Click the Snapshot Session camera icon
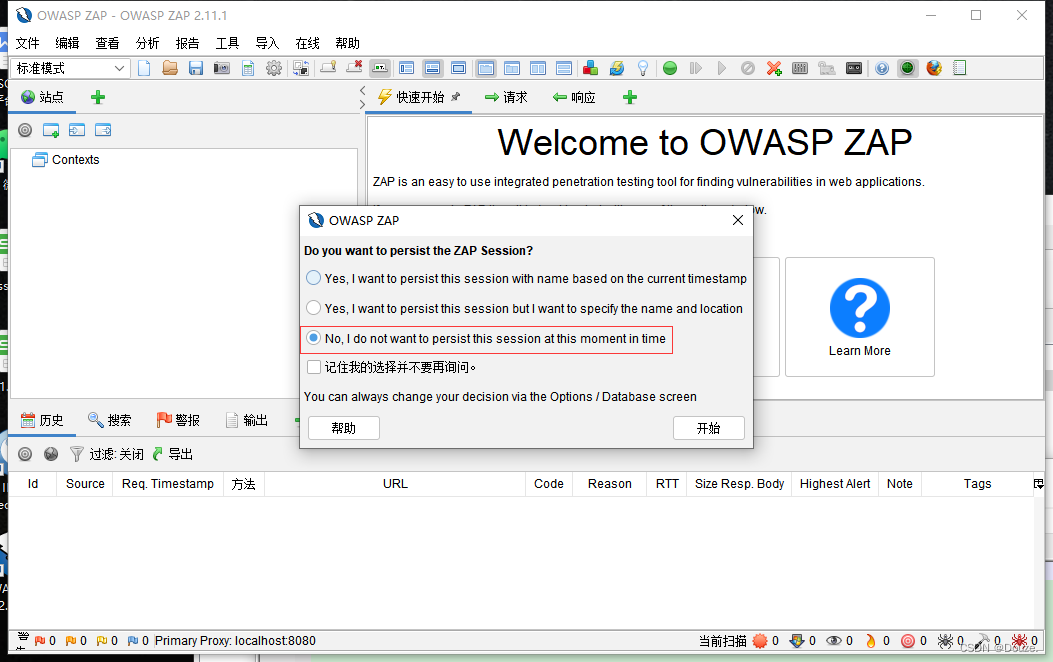Viewport: 1053px width, 662px height. [x=222, y=68]
